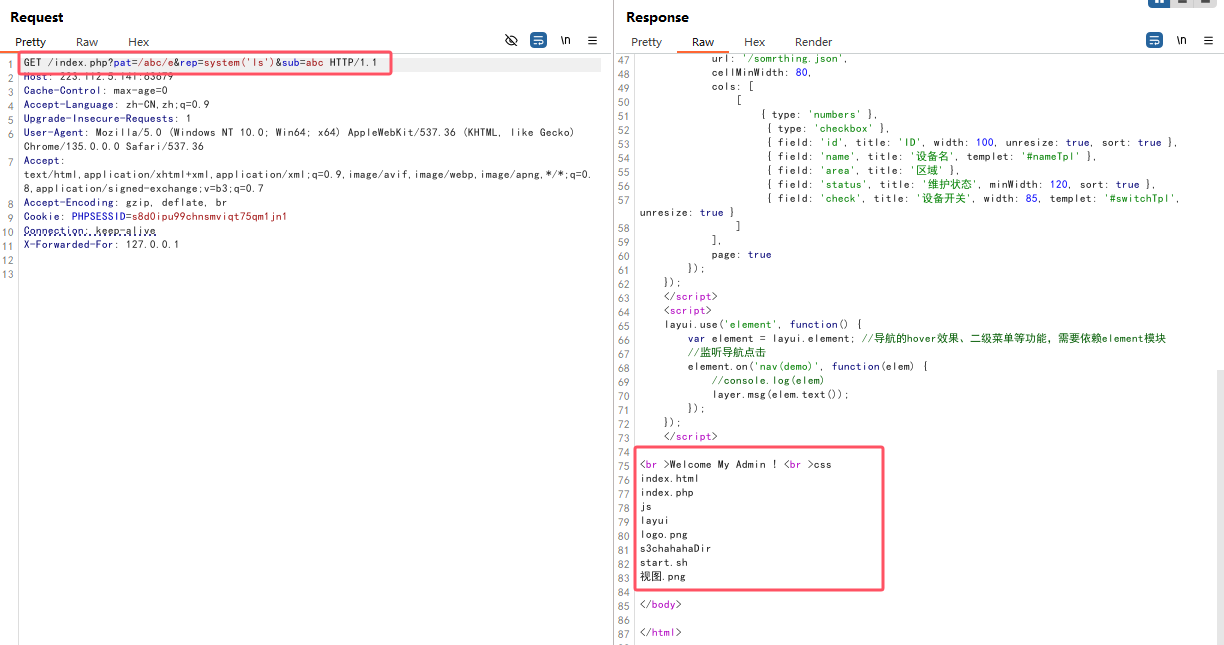Click the { type: 'checkbox' } line
1224x645 pixels.
pyautogui.click(x=828, y=128)
